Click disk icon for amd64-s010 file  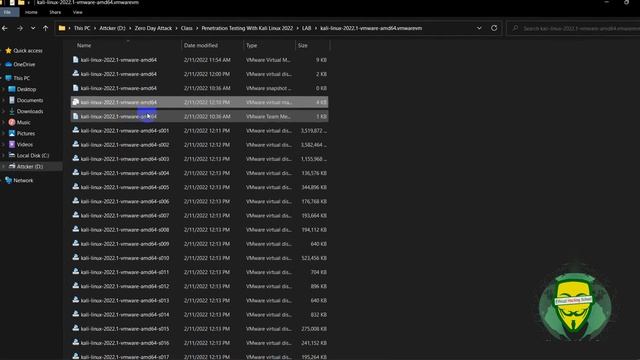(76, 258)
